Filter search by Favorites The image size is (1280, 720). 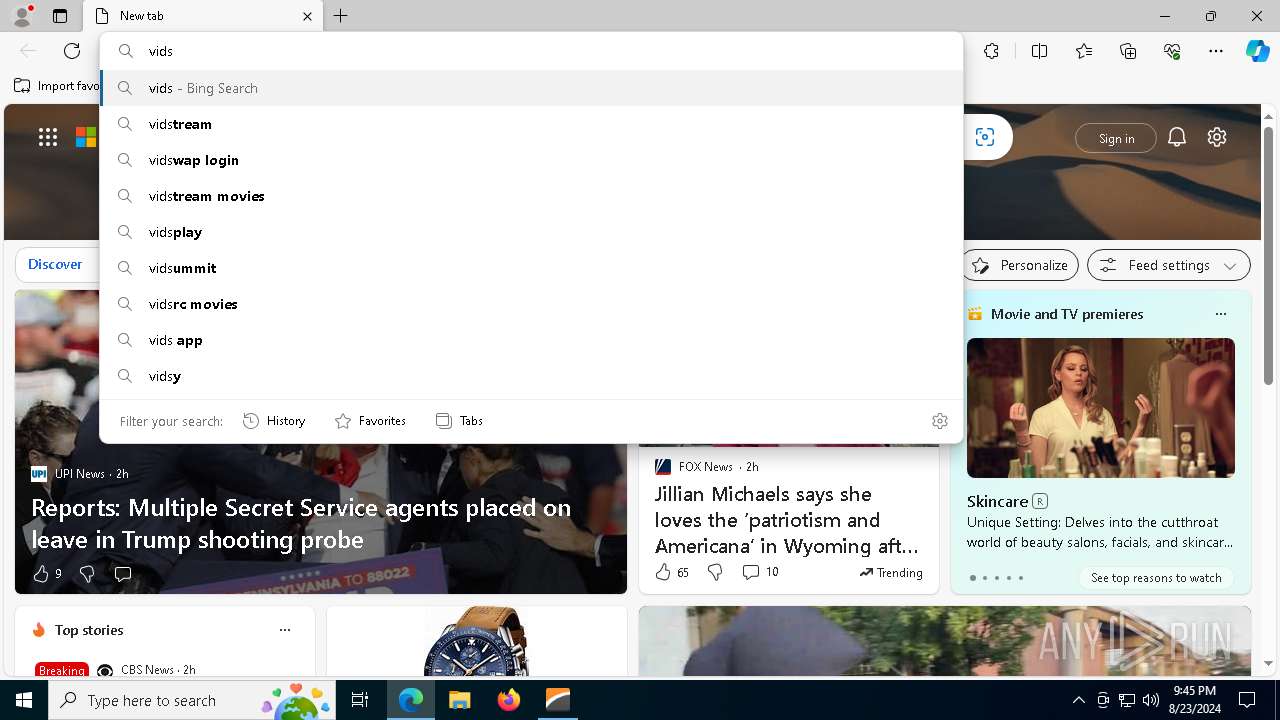click(370, 421)
